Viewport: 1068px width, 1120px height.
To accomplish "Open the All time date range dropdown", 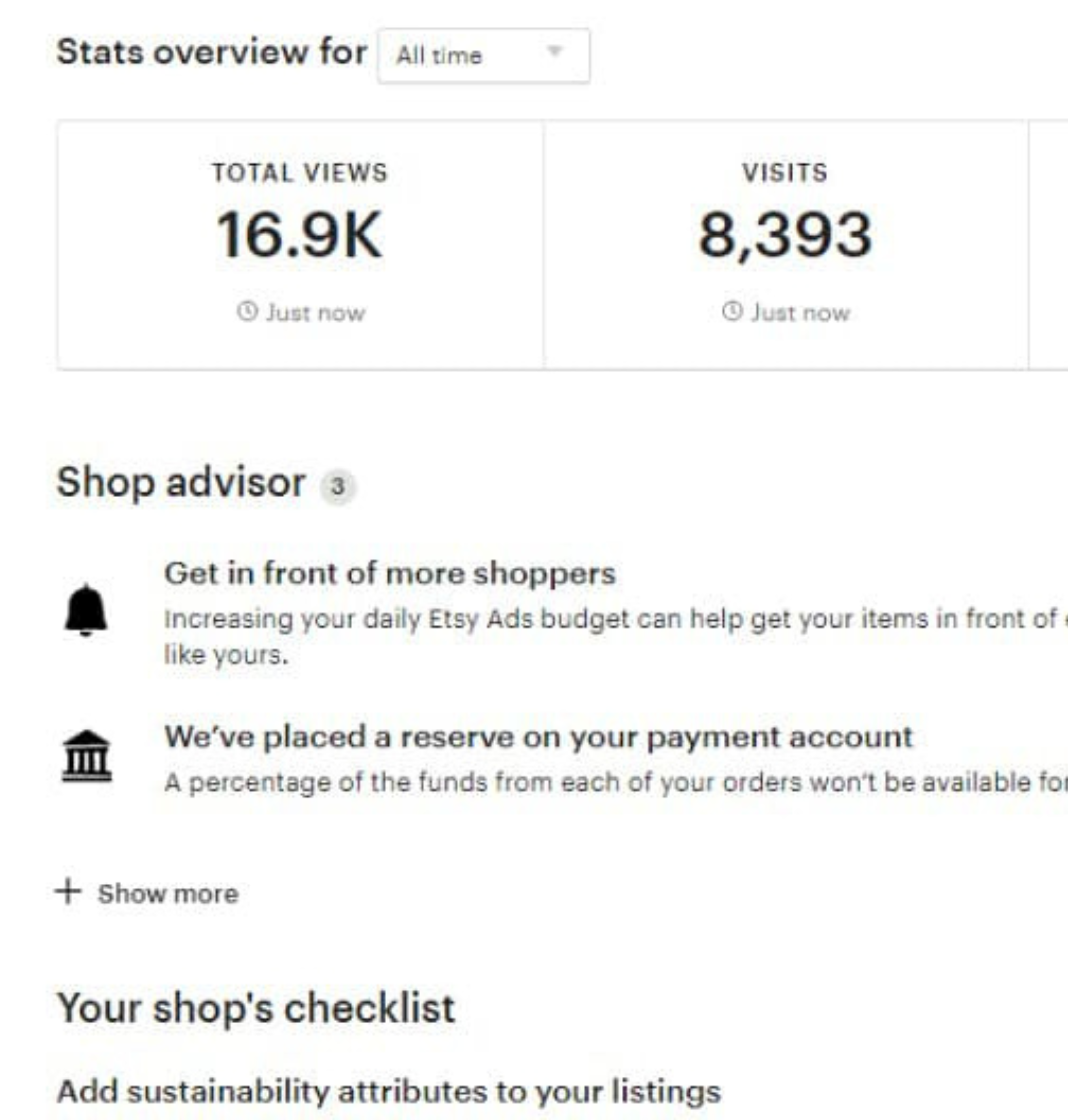I will pos(483,56).
